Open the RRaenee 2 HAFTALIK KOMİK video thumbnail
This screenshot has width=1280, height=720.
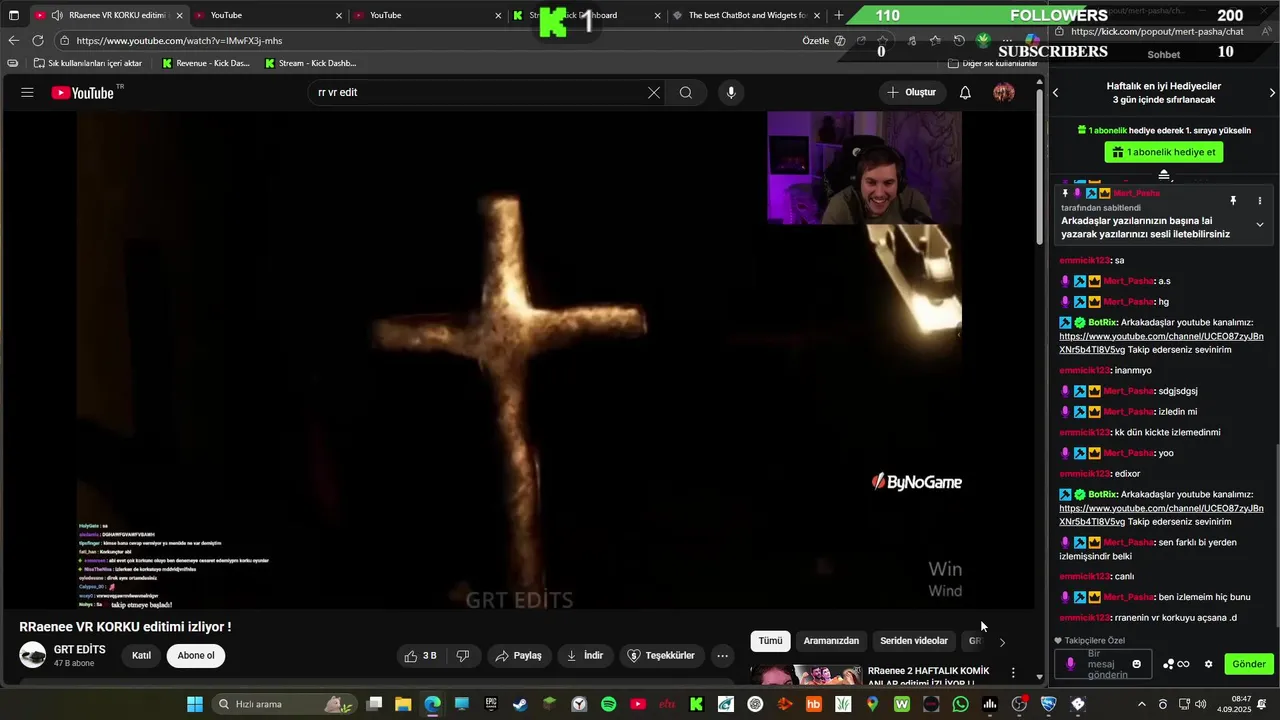point(806,675)
